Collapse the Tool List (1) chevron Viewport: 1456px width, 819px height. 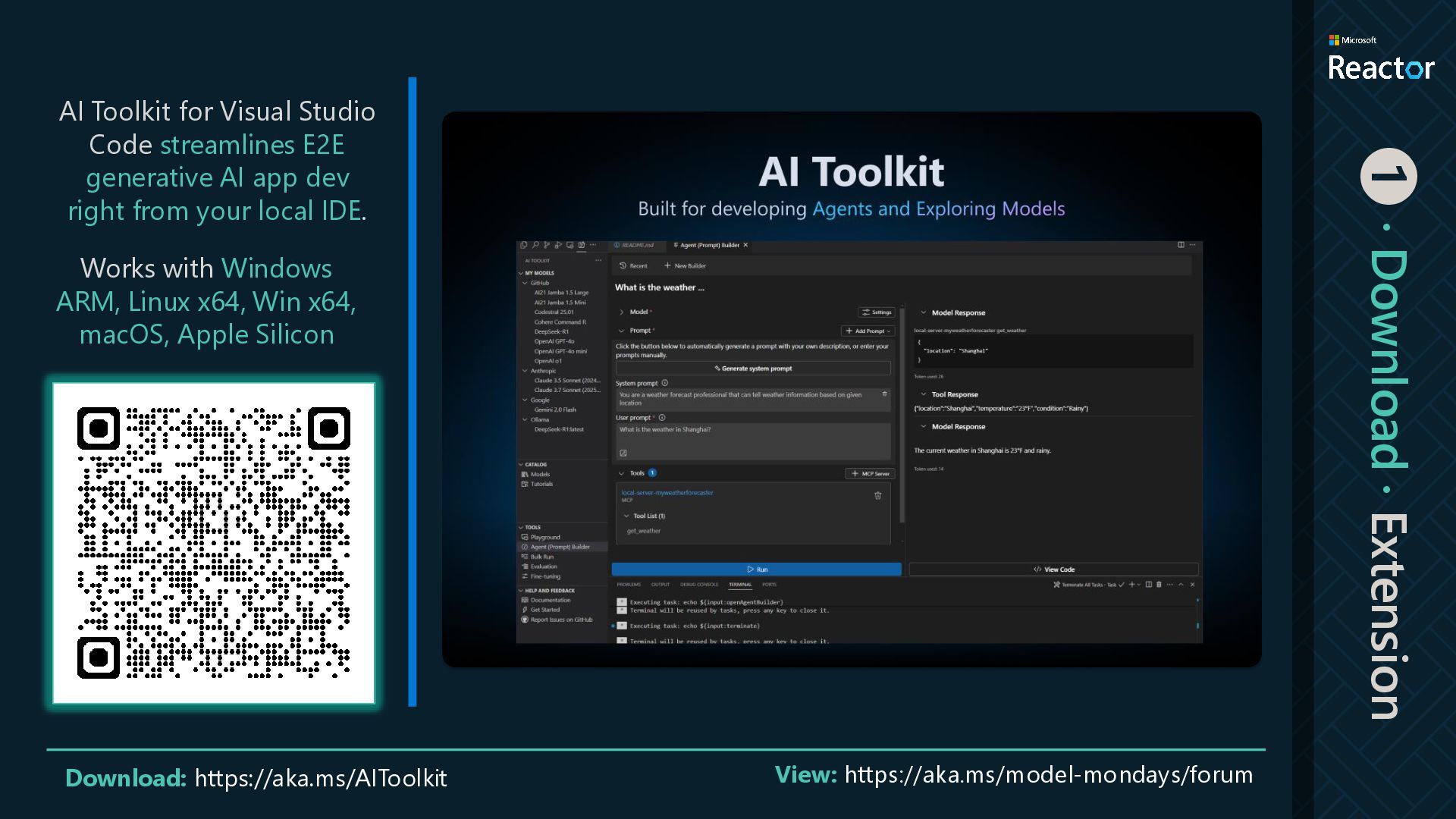[626, 516]
